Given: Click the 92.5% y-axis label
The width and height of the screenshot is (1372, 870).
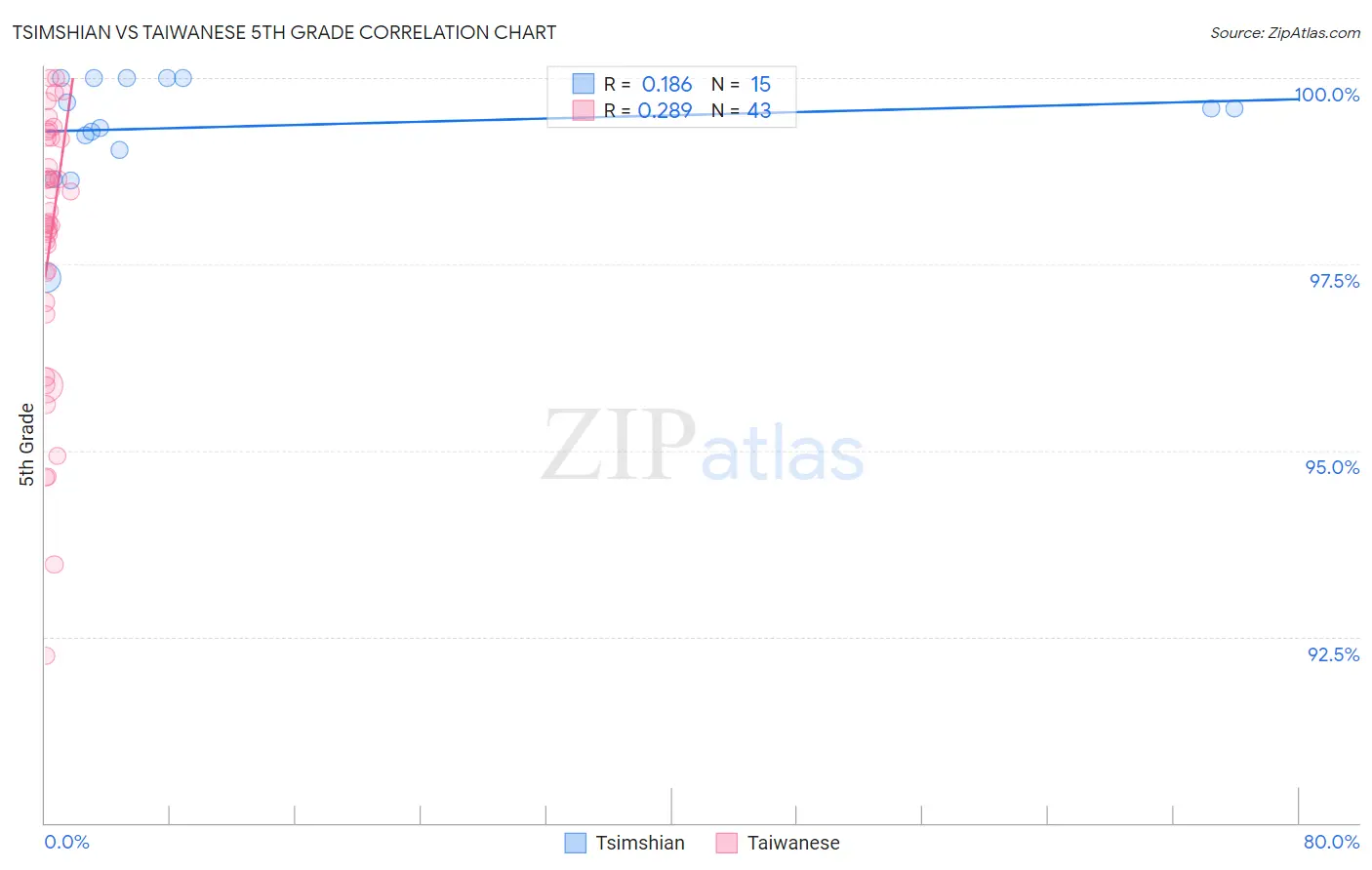Looking at the screenshot, I should click(x=1333, y=654).
